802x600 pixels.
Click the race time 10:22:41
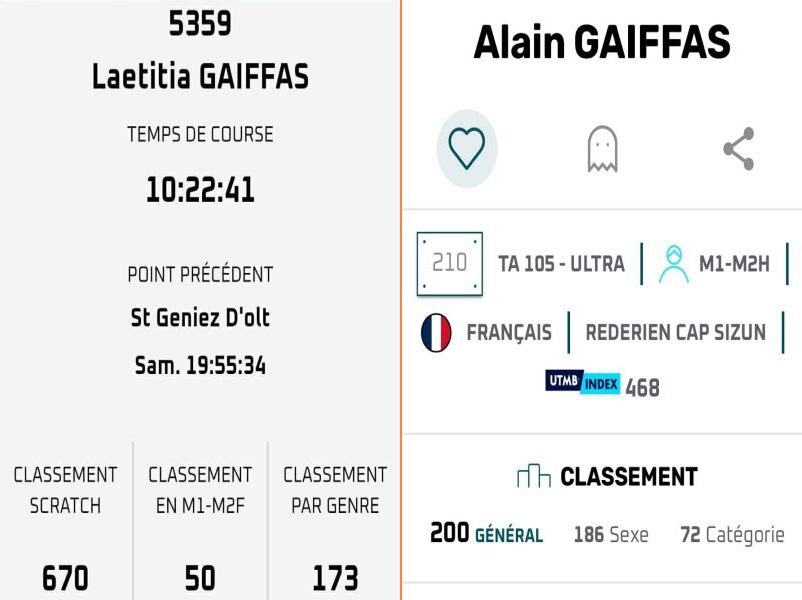200,189
